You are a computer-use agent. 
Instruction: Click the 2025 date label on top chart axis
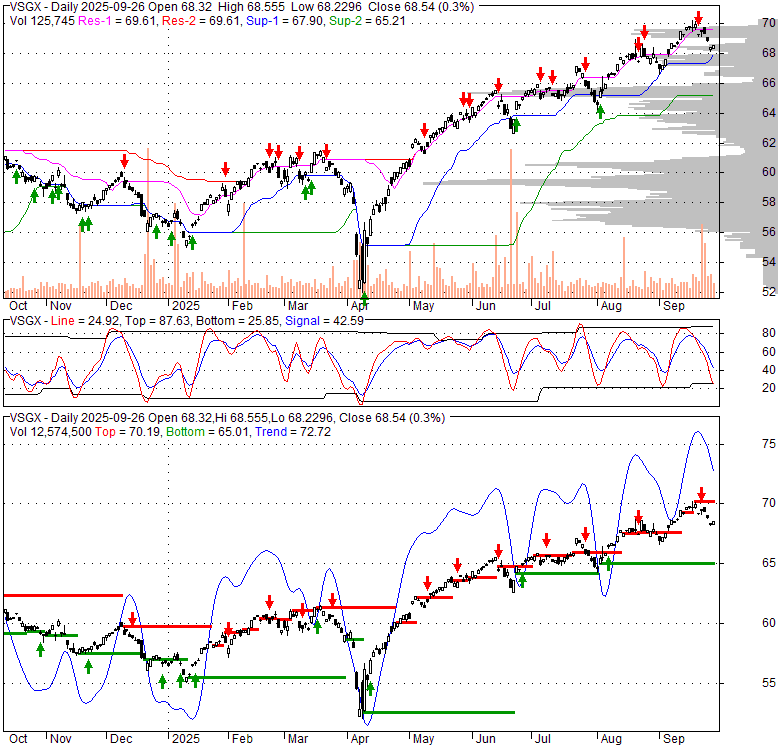point(186,306)
